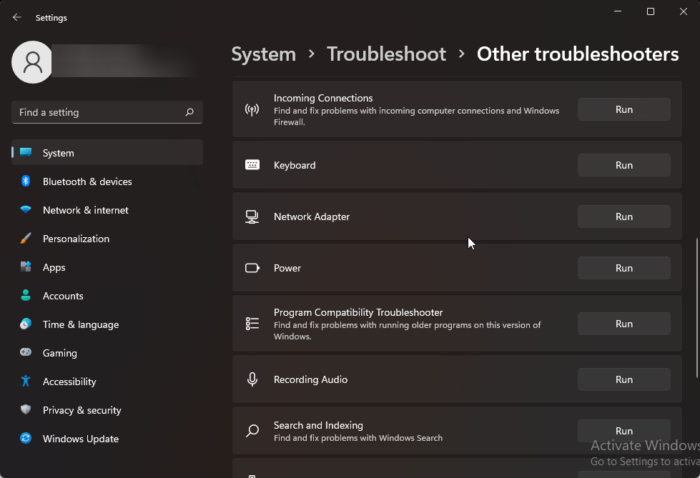Go to Accounts settings
This screenshot has width=700, height=478.
(x=63, y=296)
